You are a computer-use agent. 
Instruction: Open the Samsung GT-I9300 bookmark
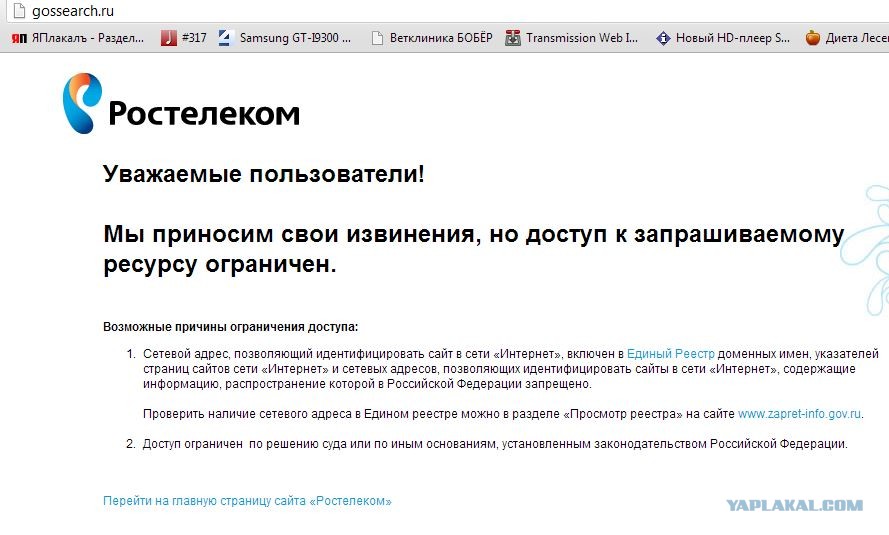pyautogui.click(x=295, y=38)
